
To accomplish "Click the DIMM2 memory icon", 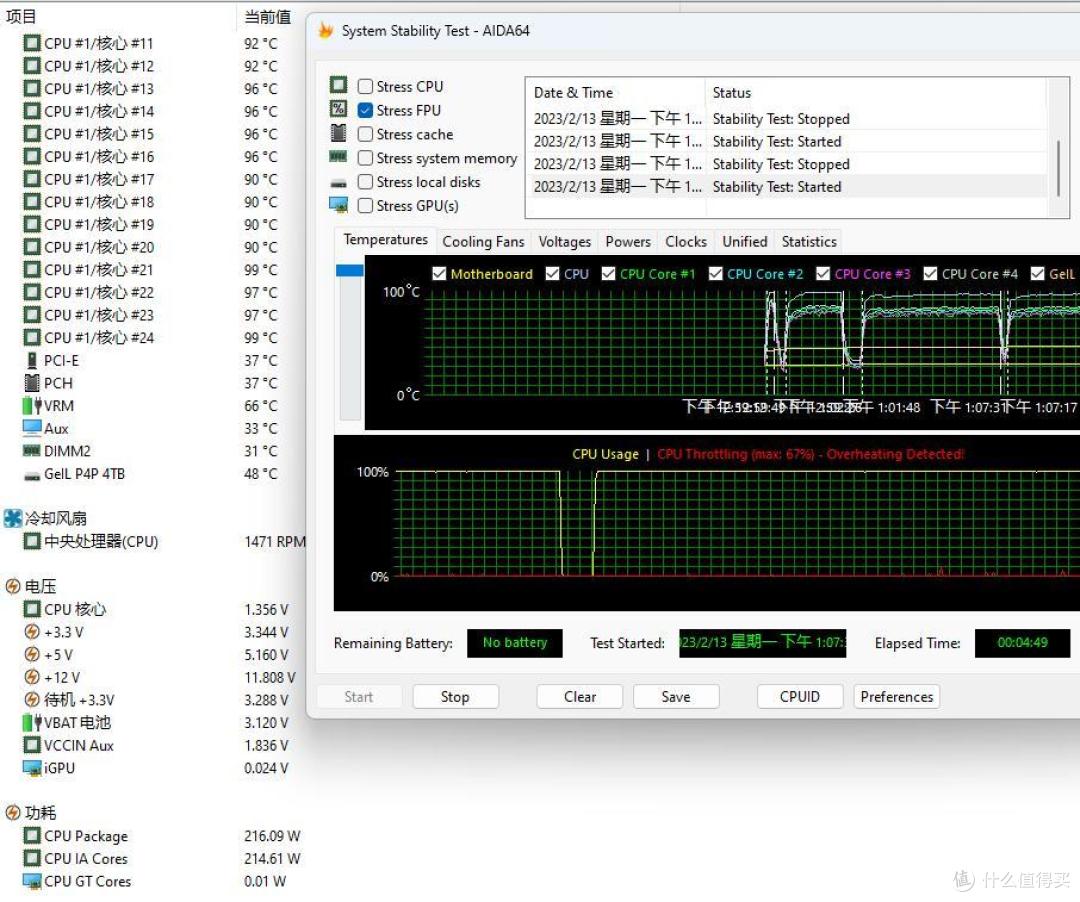I will pyautogui.click(x=32, y=451).
